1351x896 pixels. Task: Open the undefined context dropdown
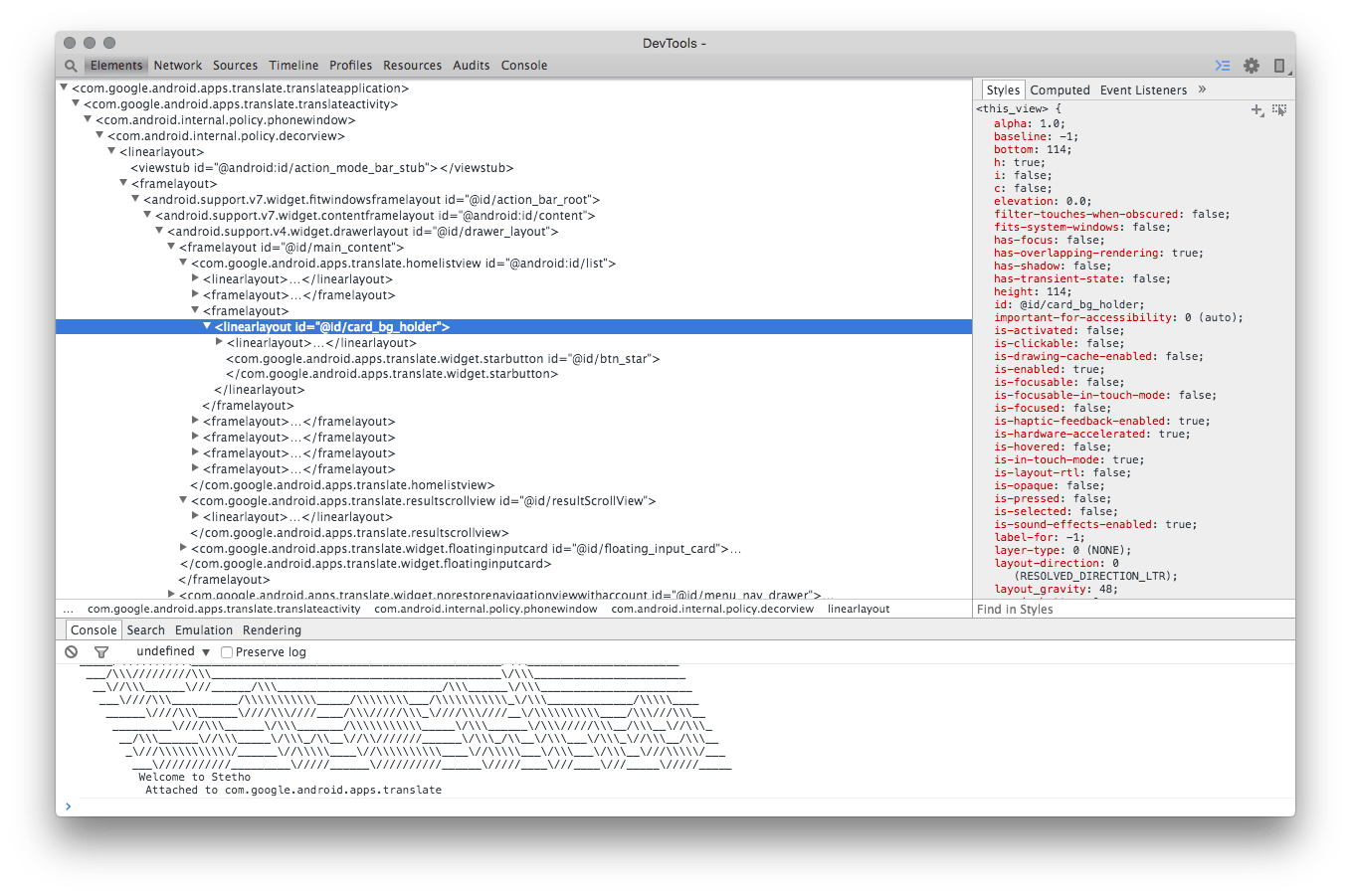pyautogui.click(x=173, y=651)
